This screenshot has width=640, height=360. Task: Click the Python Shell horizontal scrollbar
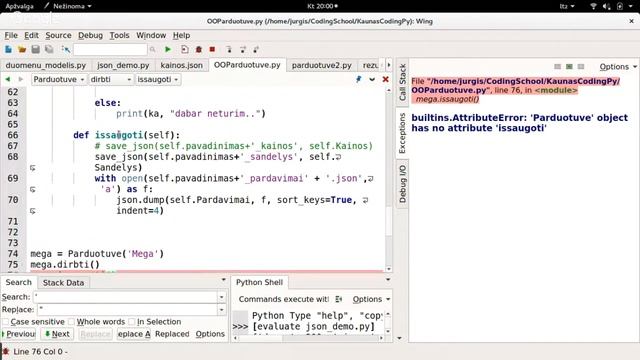308,338
